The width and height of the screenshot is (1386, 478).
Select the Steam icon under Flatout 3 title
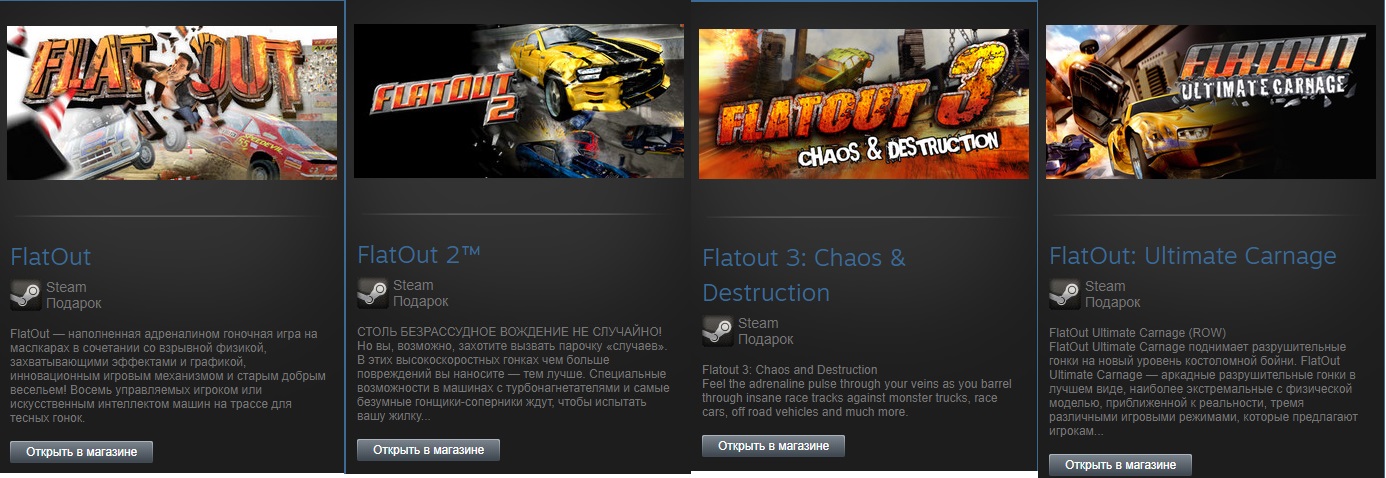[x=718, y=331]
